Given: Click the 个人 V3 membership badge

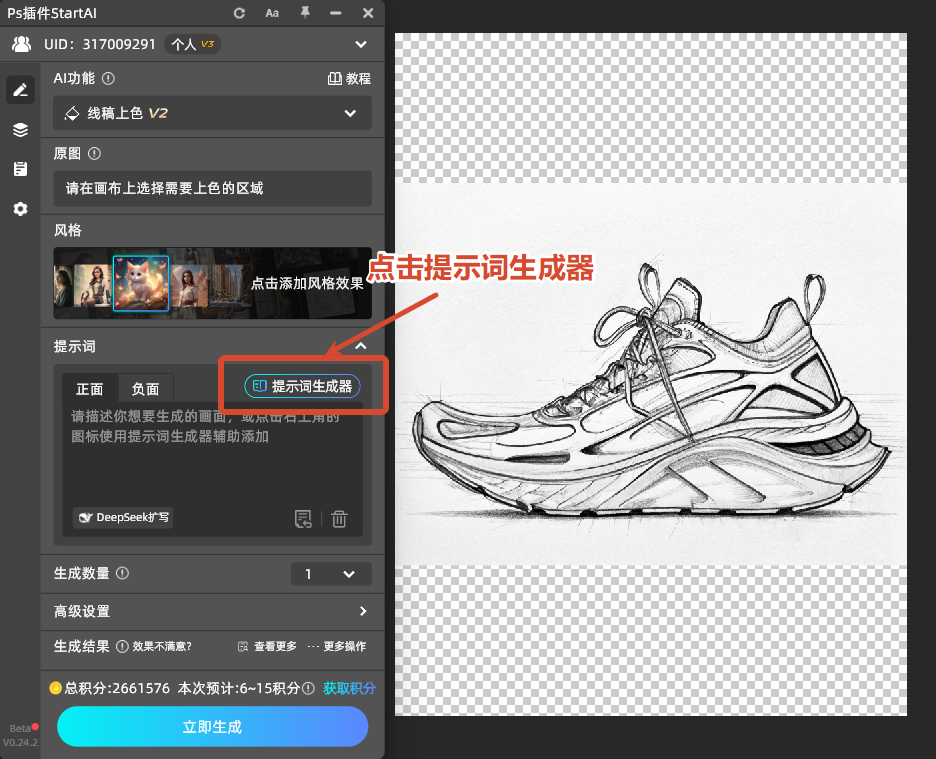Looking at the screenshot, I should 192,44.
